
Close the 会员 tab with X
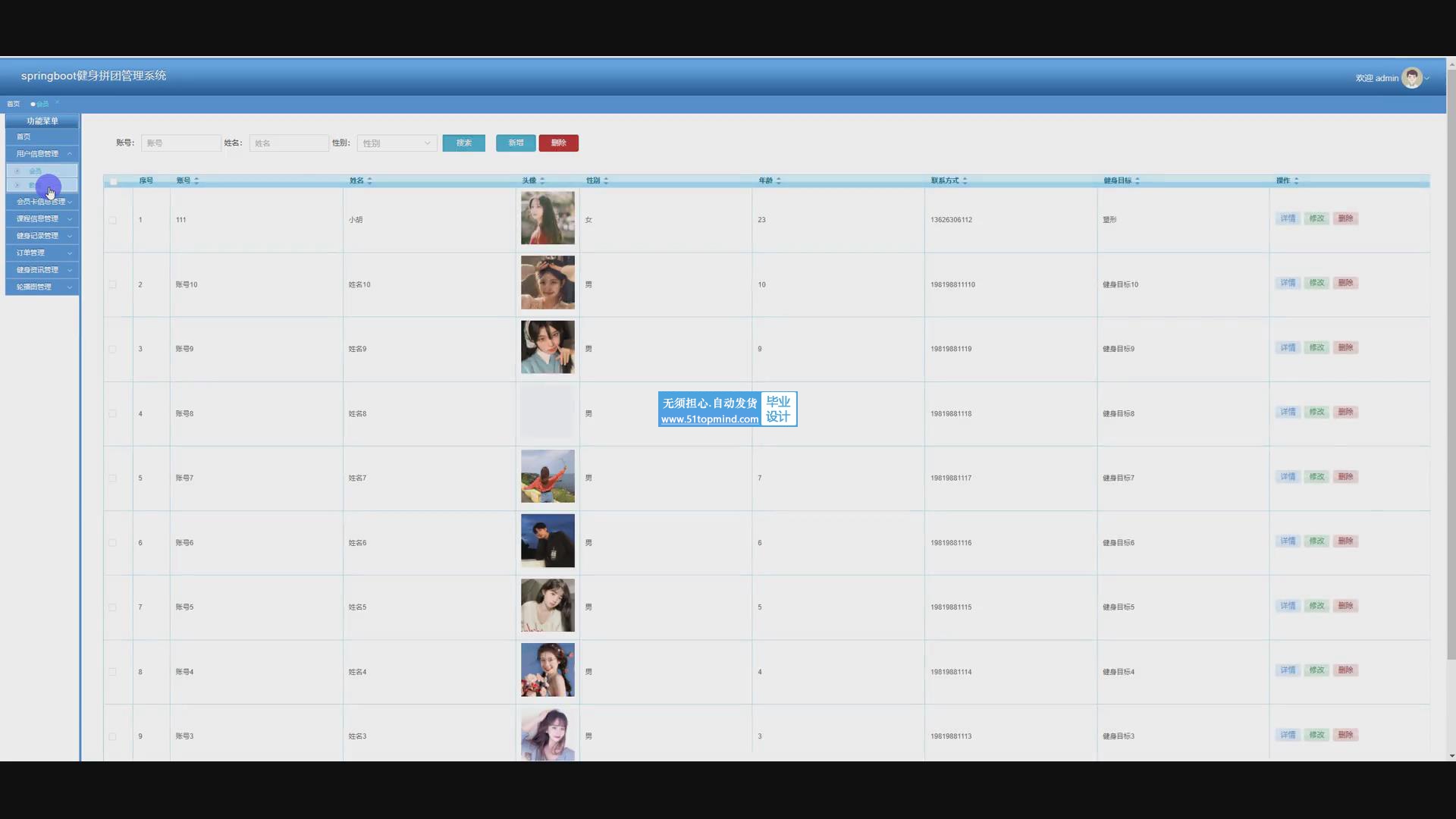(x=57, y=102)
